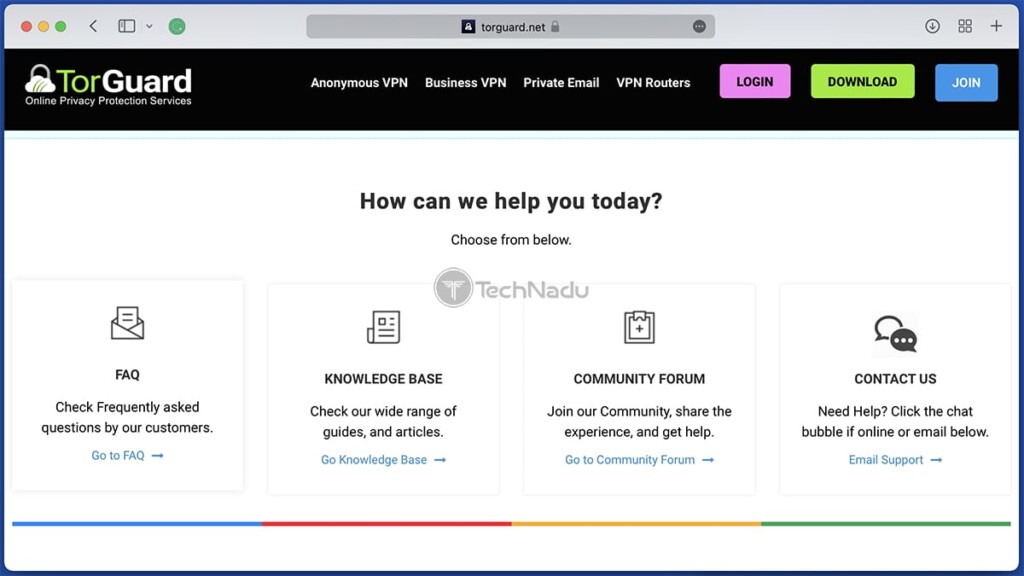Open the Anonymous VPN menu item
Screen dimensions: 1024x576
coord(359,83)
